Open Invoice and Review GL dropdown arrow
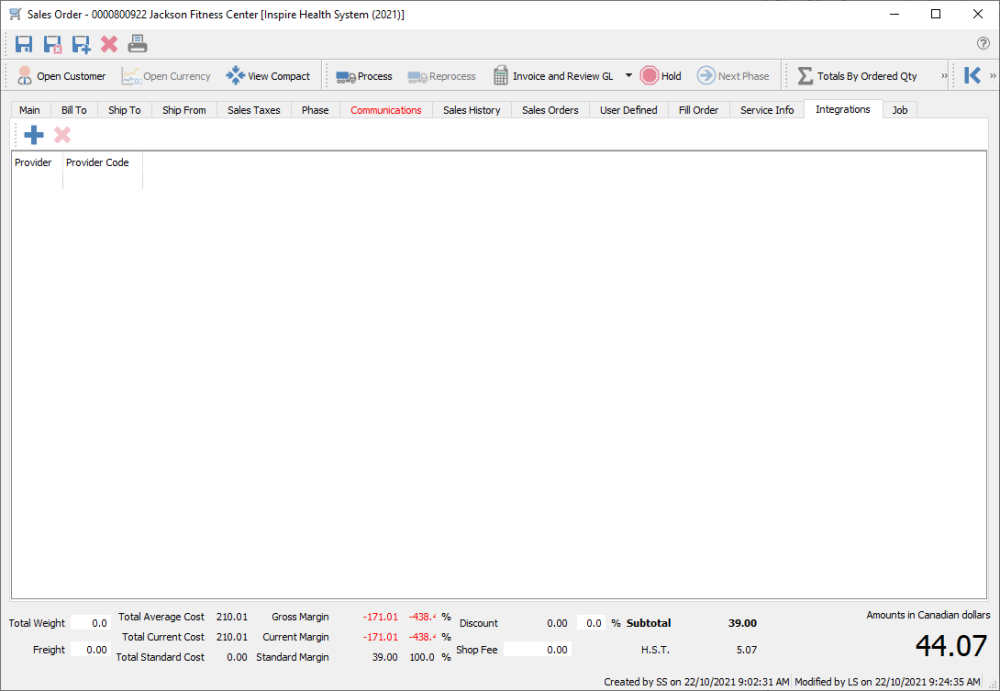This screenshot has width=1000, height=691. [x=628, y=75]
